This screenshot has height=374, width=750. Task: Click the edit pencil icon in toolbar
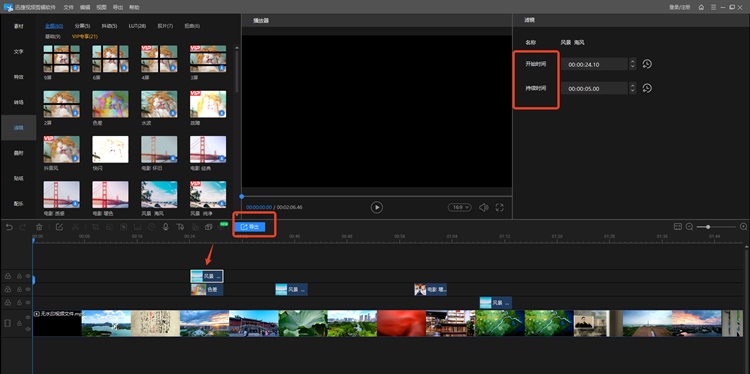tap(59, 227)
